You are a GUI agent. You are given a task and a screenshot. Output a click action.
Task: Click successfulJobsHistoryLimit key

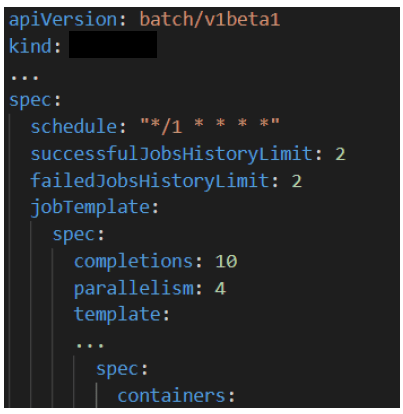[171, 154]
